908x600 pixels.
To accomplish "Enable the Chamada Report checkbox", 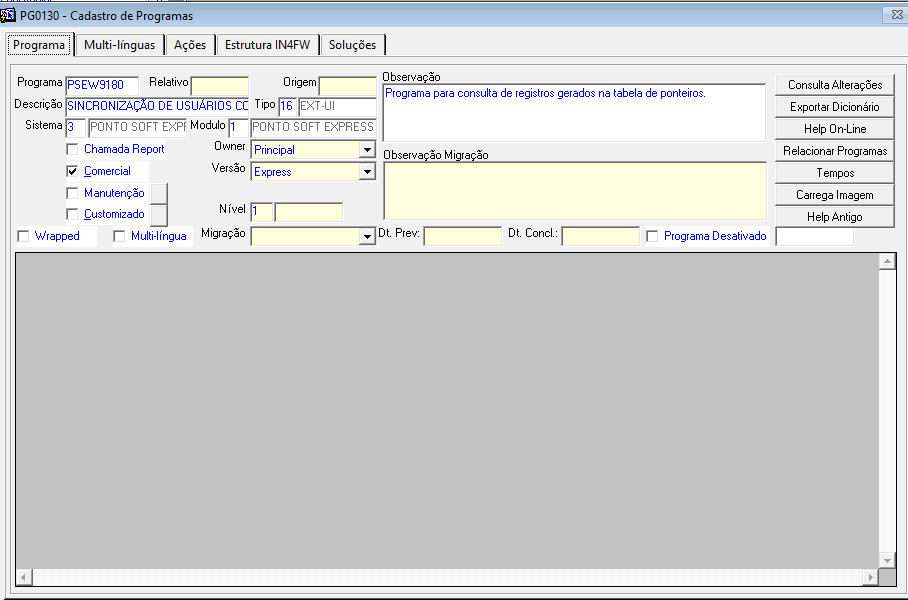I will [x=72, y=149].
